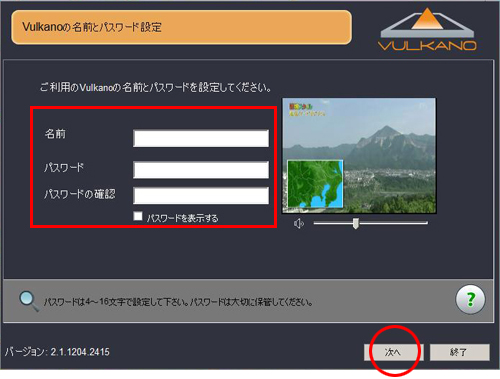
Task: Click the mountain video preview
Action: 359,156
